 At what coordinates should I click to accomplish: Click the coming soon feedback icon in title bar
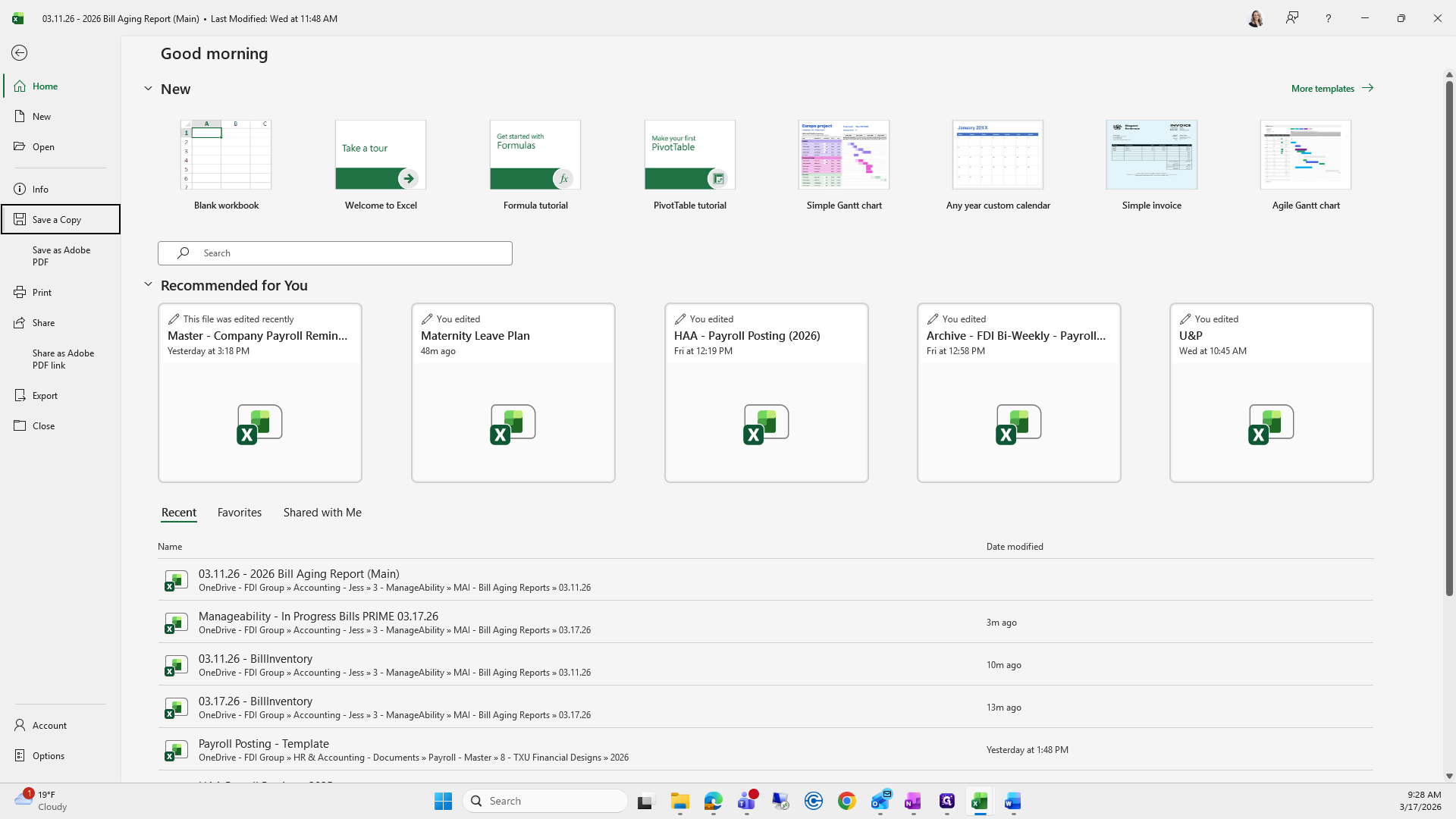click(x=1292, y=18)
